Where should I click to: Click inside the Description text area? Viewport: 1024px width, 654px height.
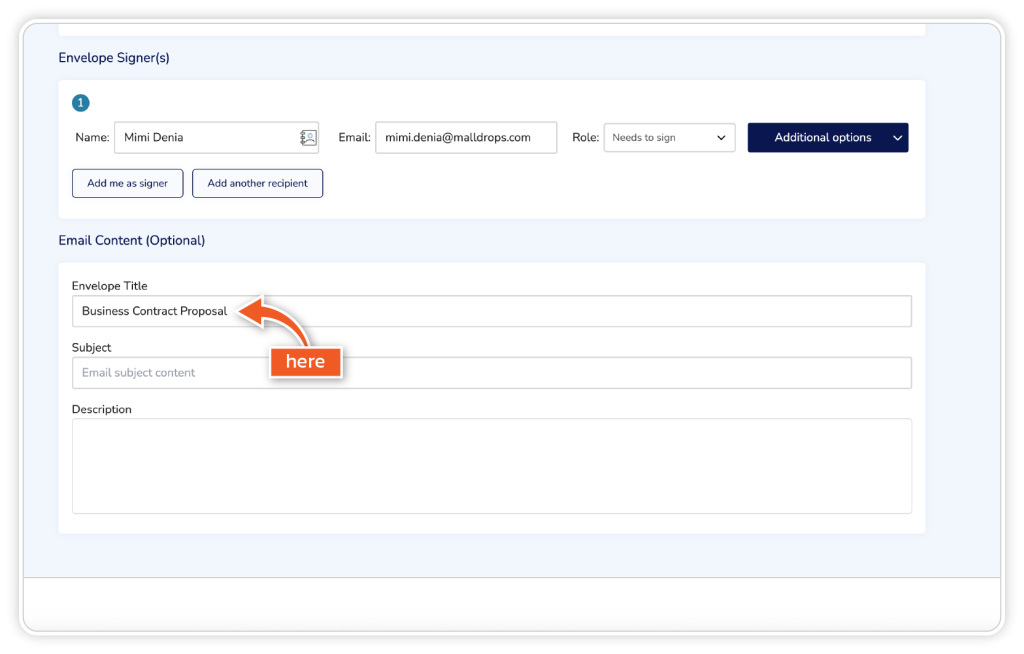coord(491,466)
